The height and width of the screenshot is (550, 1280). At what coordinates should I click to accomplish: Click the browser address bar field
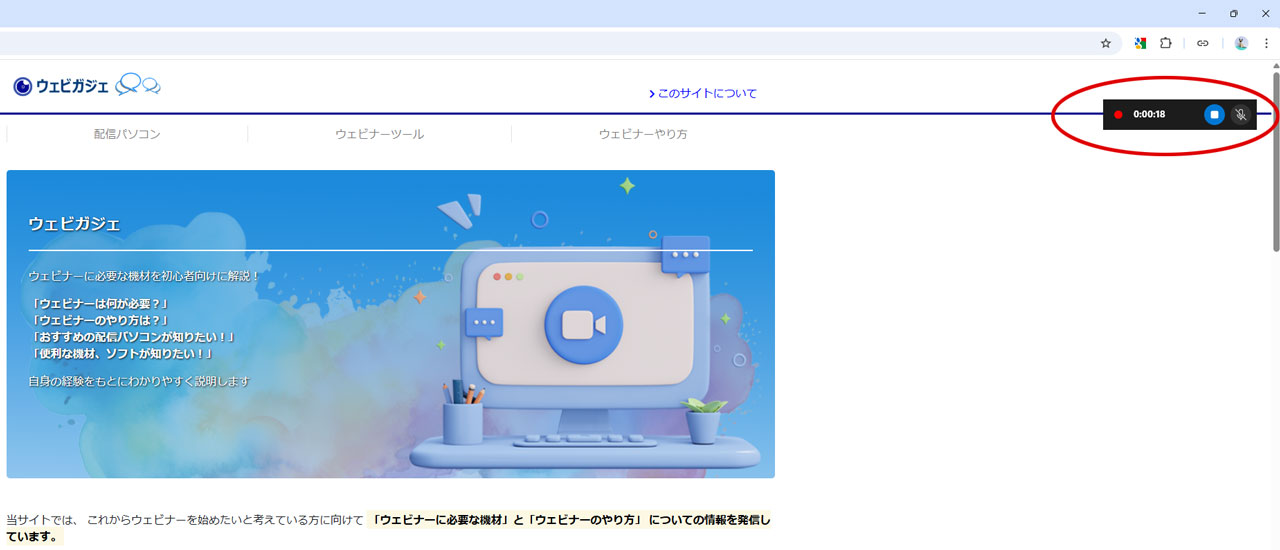tap(560, 43)
